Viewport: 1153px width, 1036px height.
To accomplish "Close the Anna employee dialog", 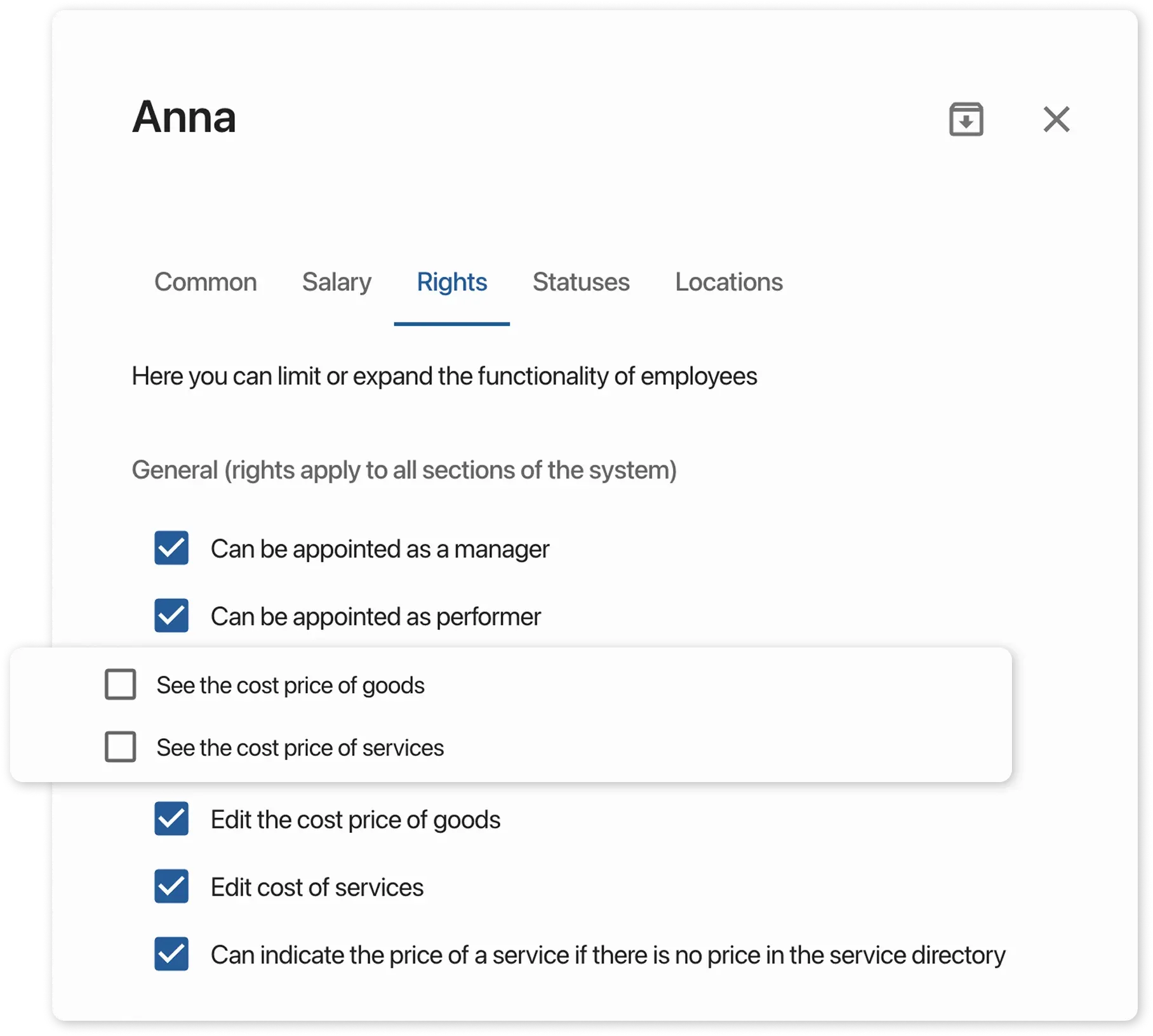I will (x=1056, y=119).
